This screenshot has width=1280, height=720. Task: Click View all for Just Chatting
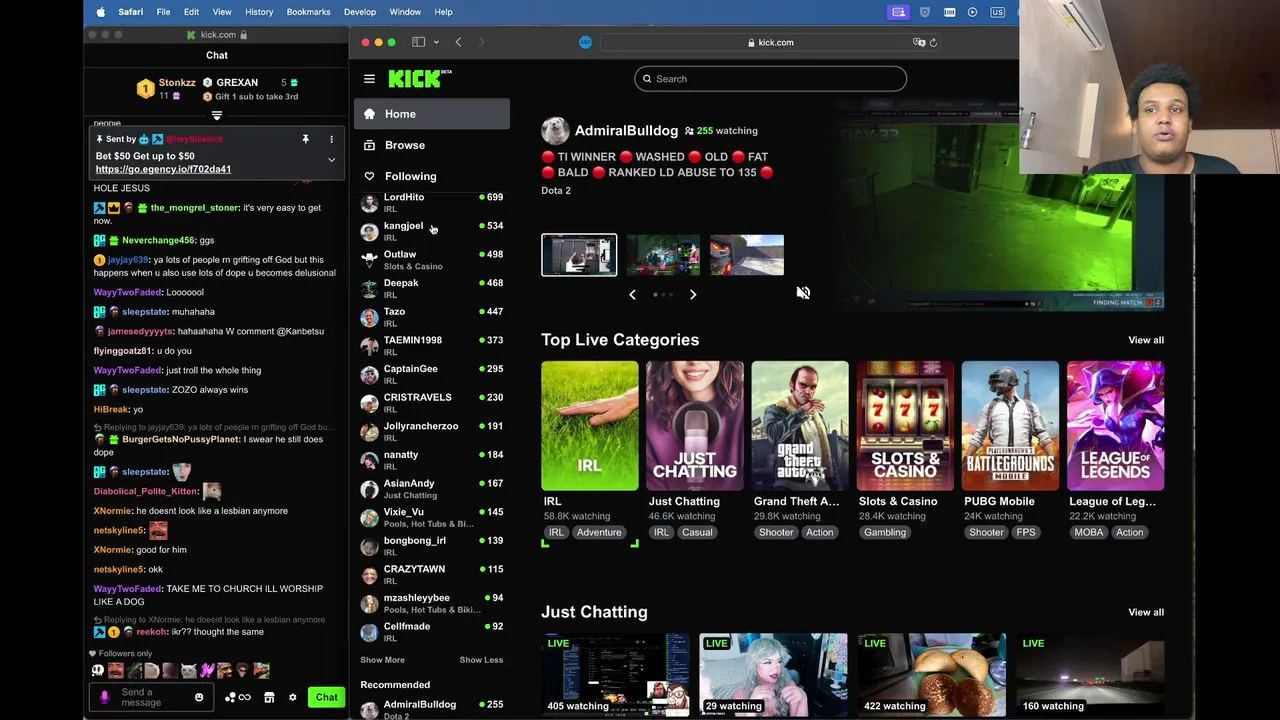point(1146,612)
